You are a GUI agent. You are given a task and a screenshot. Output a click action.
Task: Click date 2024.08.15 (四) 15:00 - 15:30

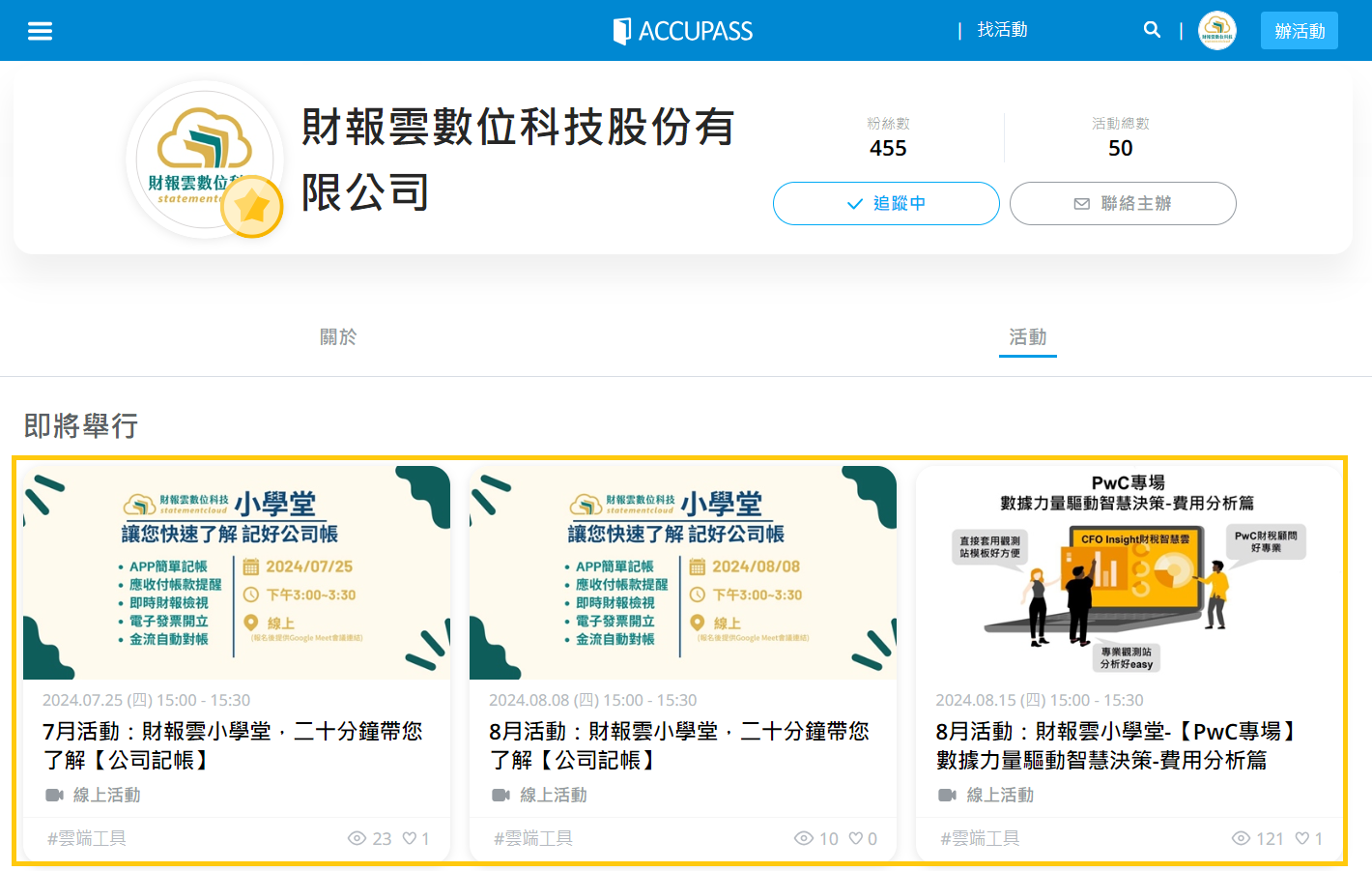[x=1039, y=700]
